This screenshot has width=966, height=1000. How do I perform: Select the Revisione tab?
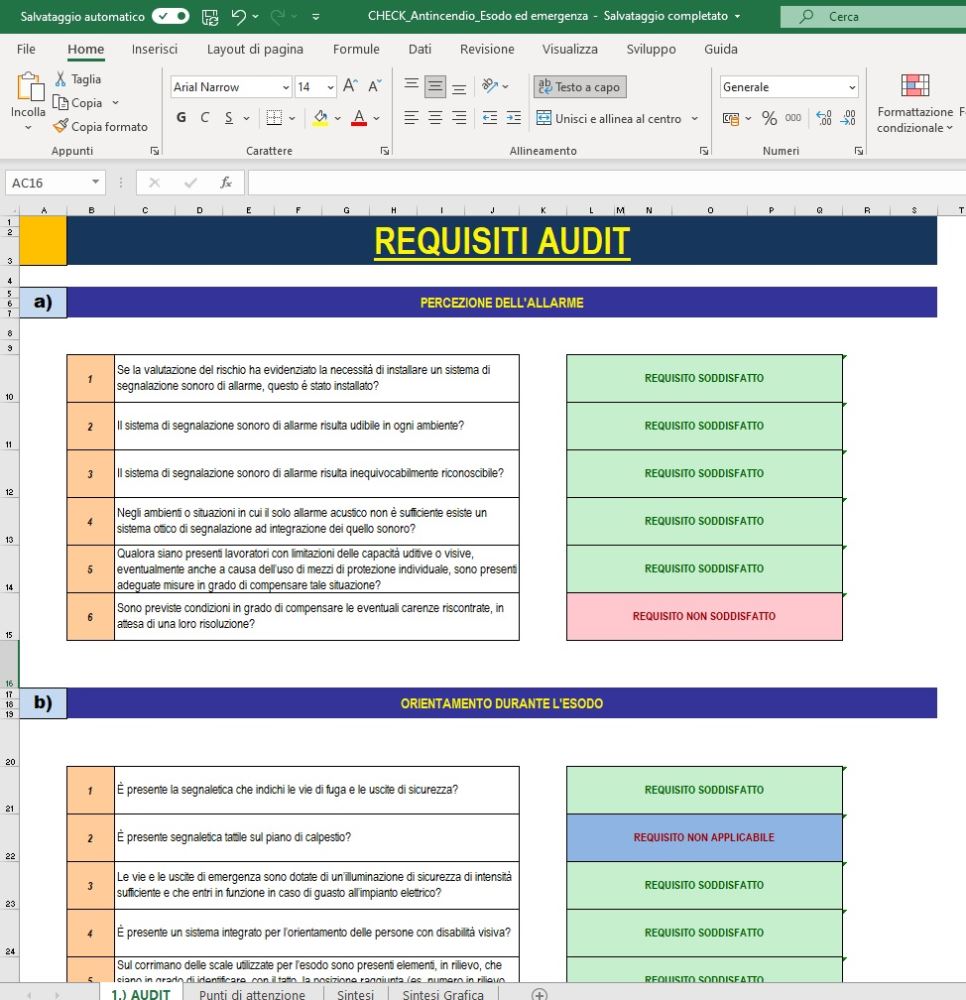click(x=487, y=49)
